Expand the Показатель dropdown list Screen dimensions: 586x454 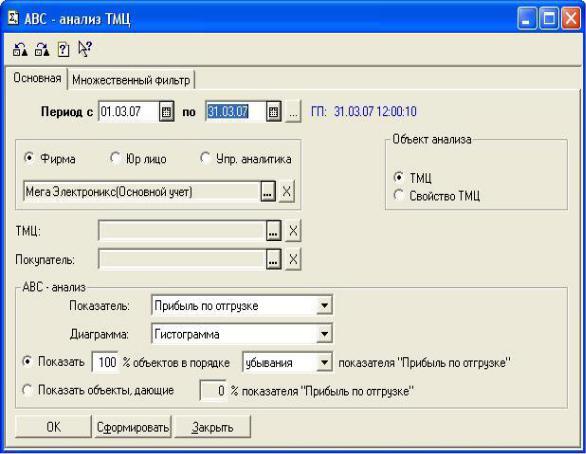[x=324, y=306]
